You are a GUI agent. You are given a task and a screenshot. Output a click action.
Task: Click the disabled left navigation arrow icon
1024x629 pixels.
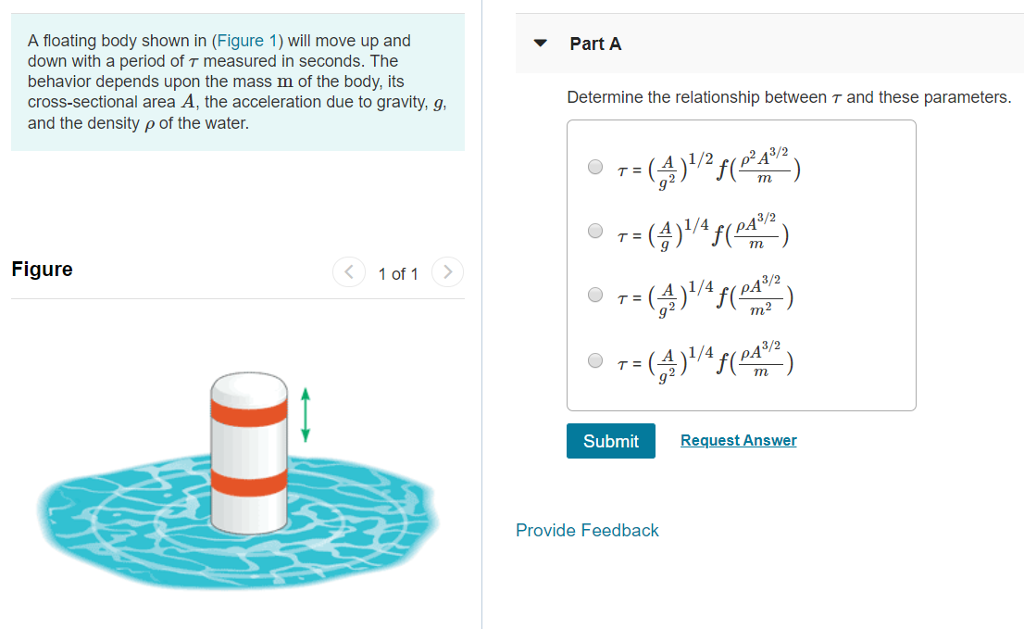349,271
